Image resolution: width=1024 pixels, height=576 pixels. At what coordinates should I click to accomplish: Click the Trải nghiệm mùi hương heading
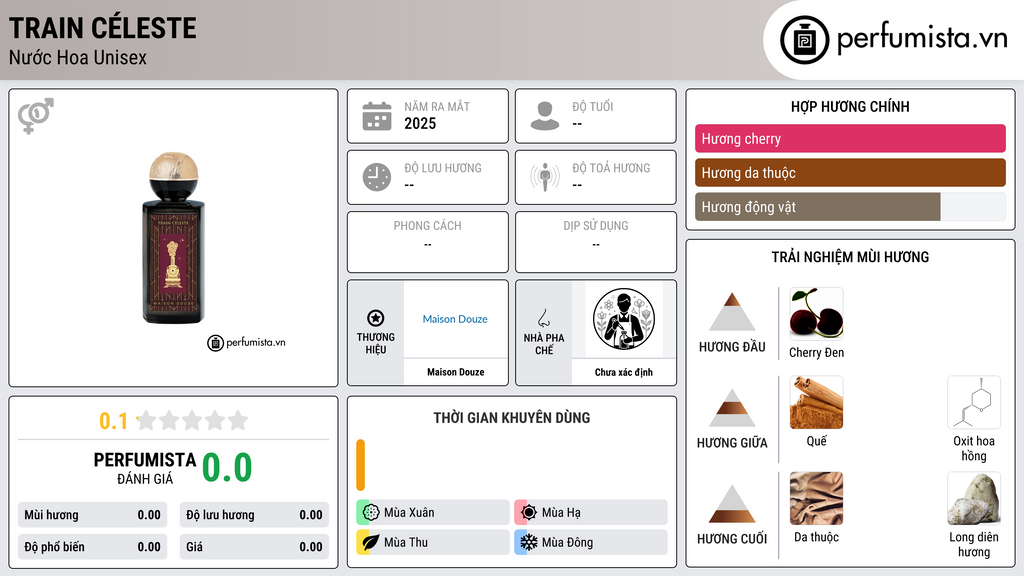[x=850, y=257]
